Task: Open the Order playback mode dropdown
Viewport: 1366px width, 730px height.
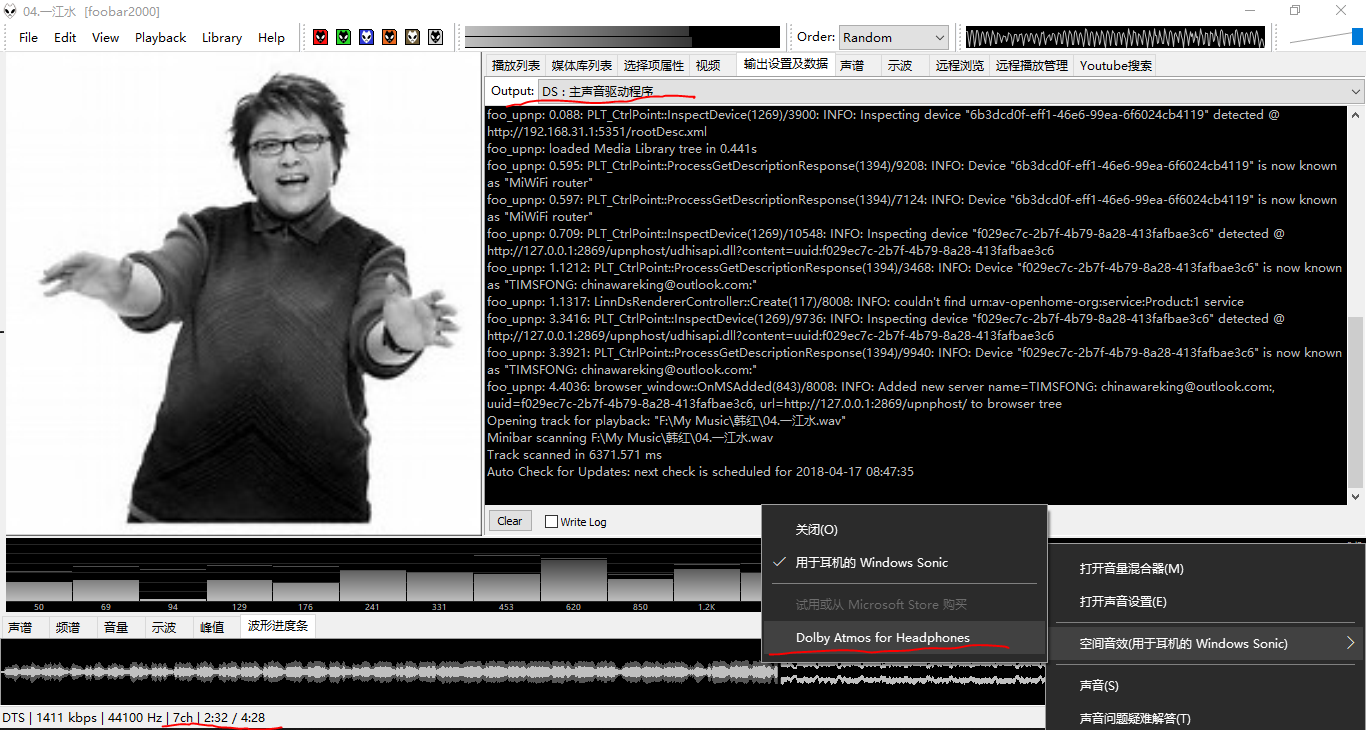Action: 893,37
